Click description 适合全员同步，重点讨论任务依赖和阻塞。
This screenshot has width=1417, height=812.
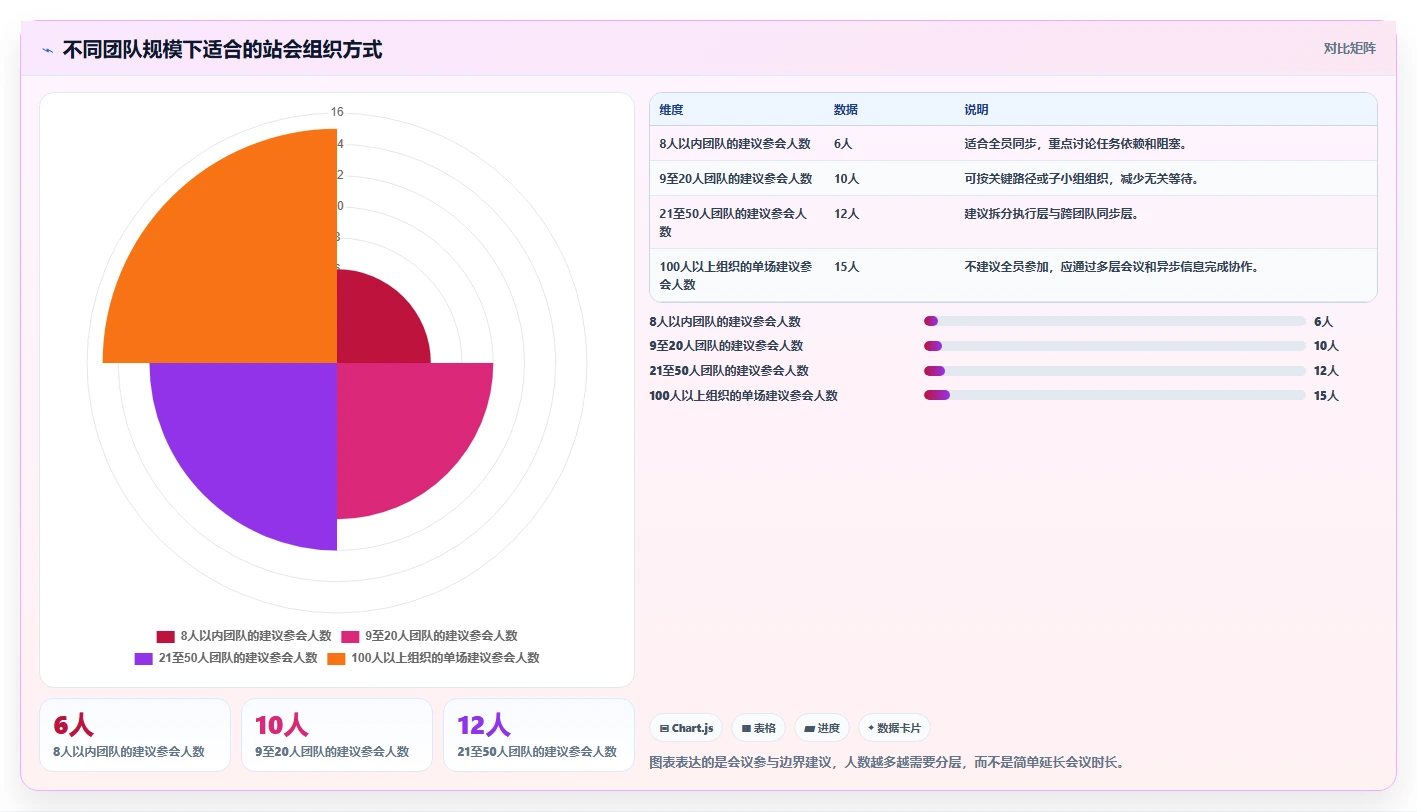coord(1075,144)
